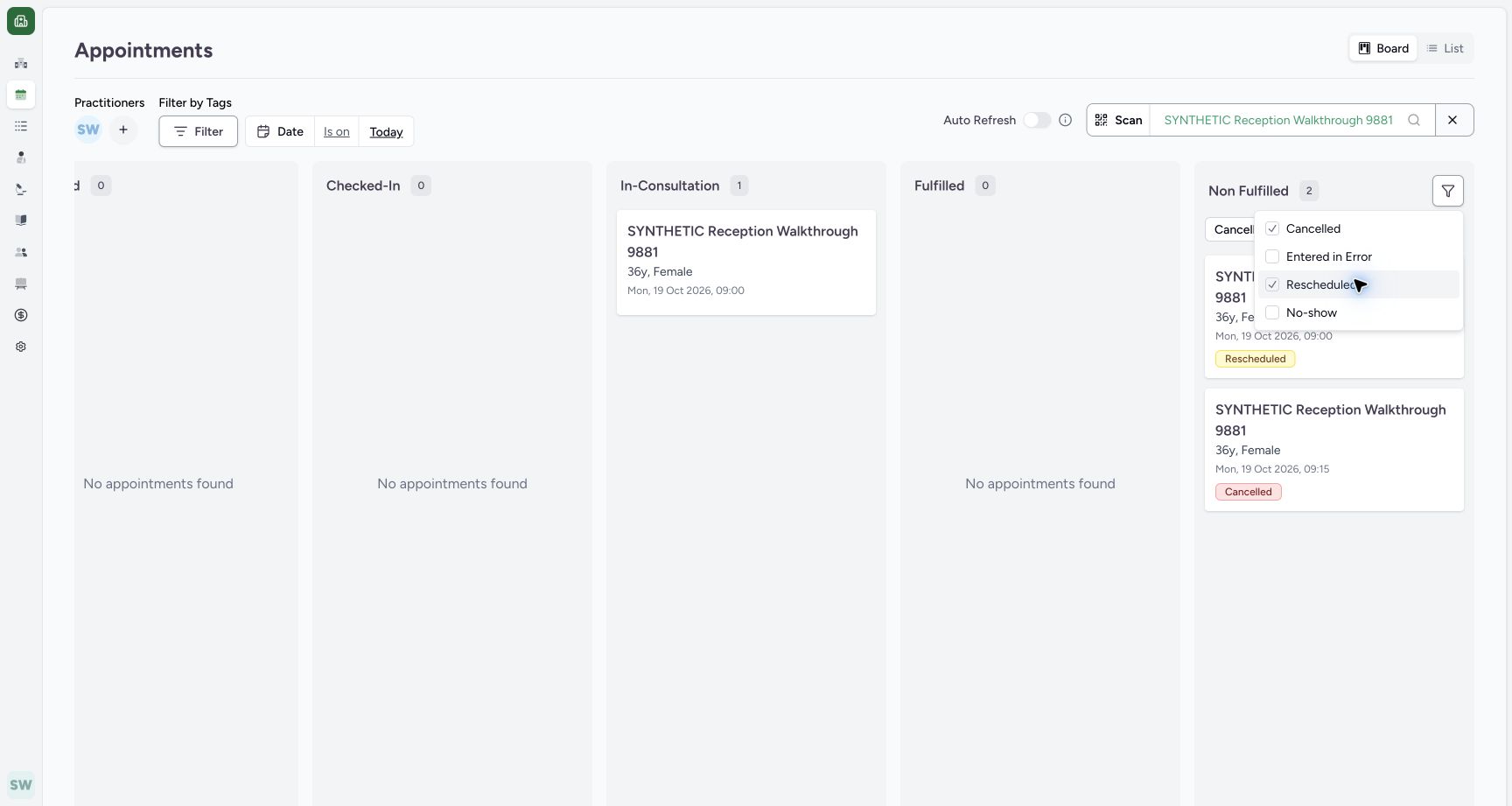Click the Non Fulfilled funnel filter icon

coord(1448,191)
